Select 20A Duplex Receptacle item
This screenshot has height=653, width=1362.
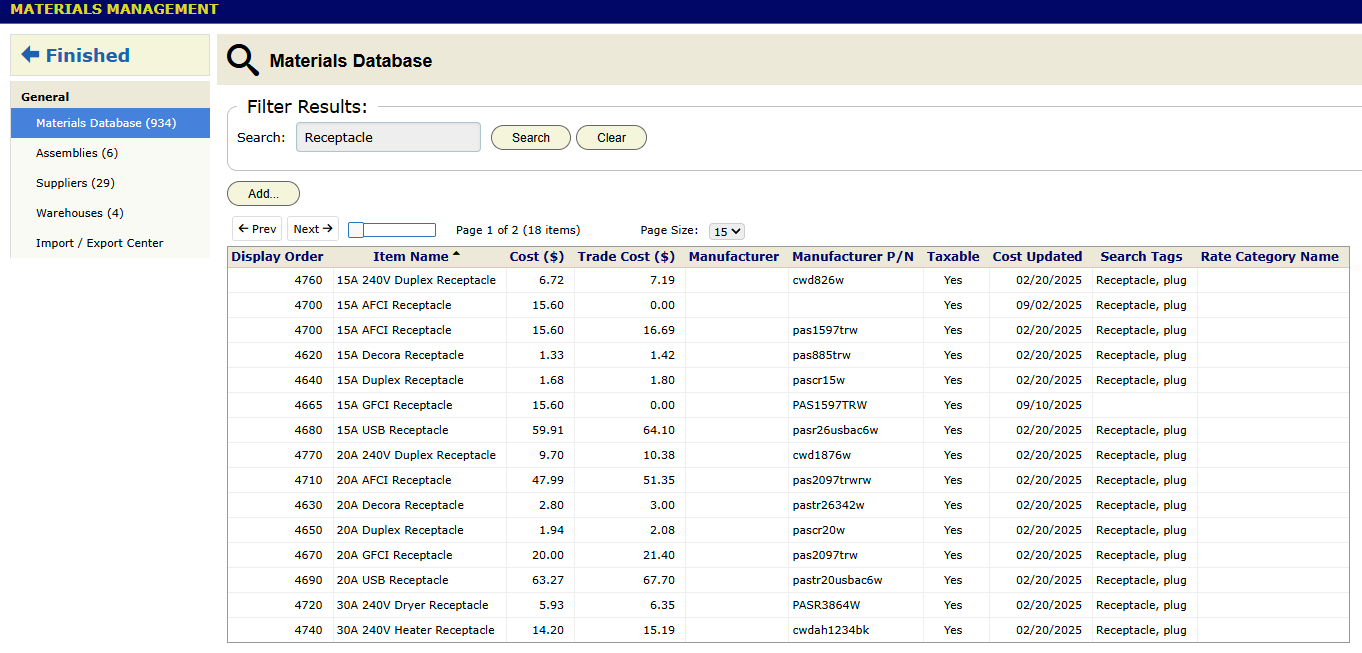click(400, 530)
